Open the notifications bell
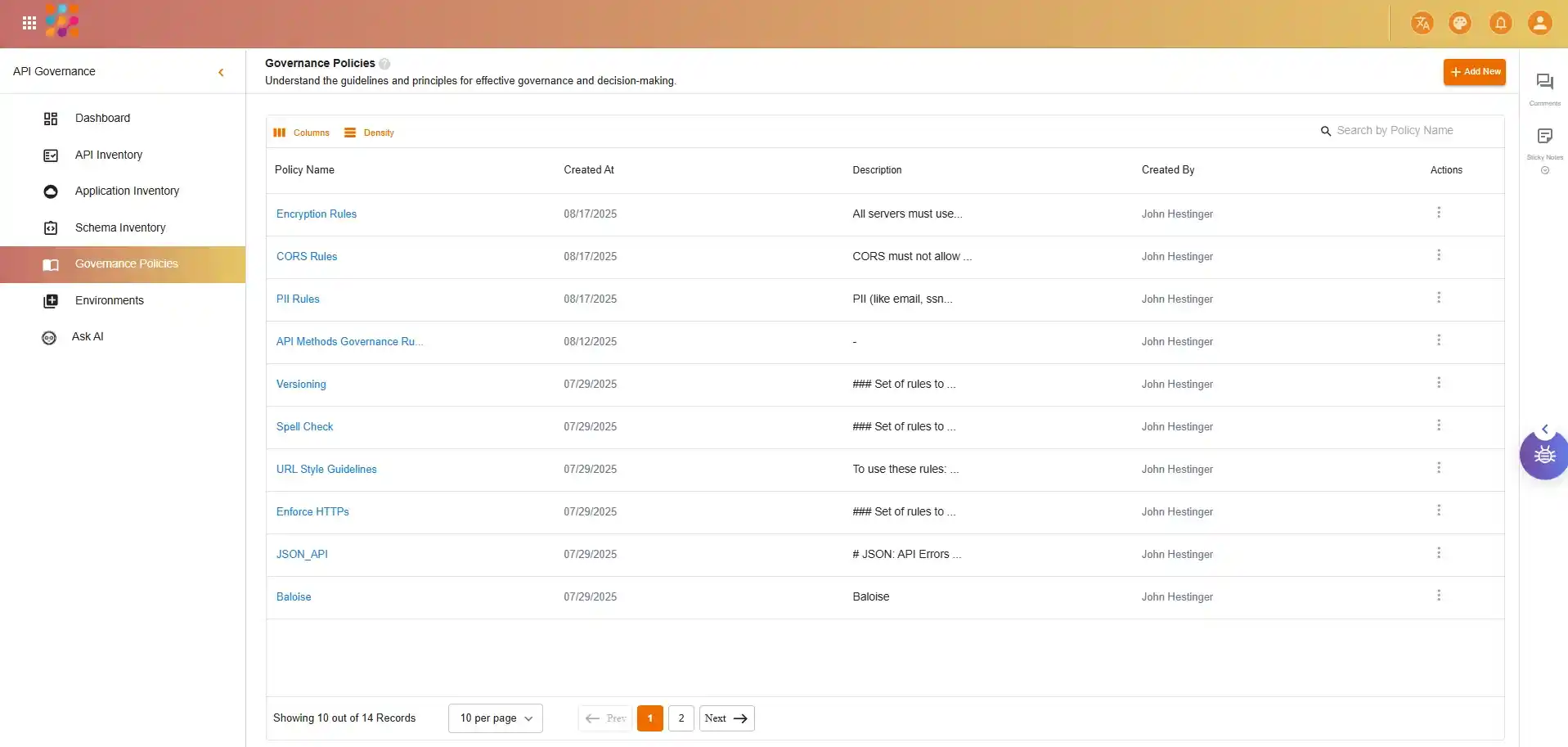Image resolution: width=1568 pixels, height=747 pixels. (x=1500, y=23)
